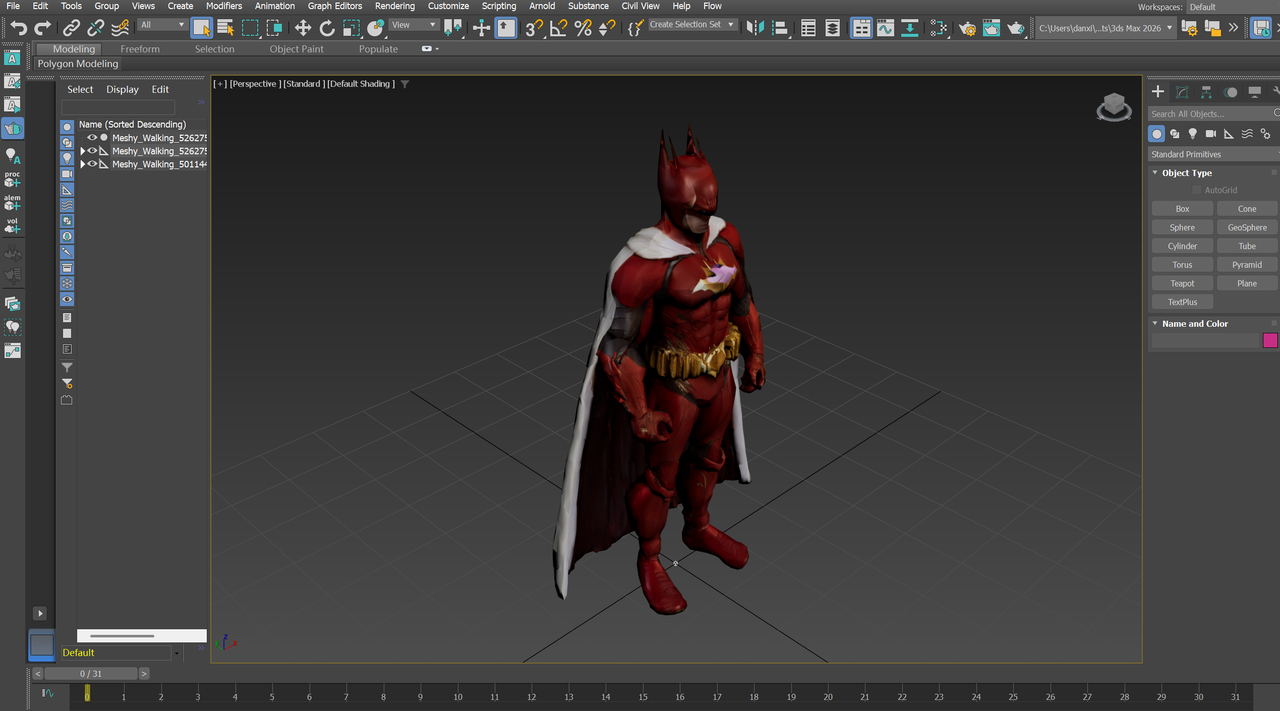Click the Teapot primitive button

(1182, 283)
